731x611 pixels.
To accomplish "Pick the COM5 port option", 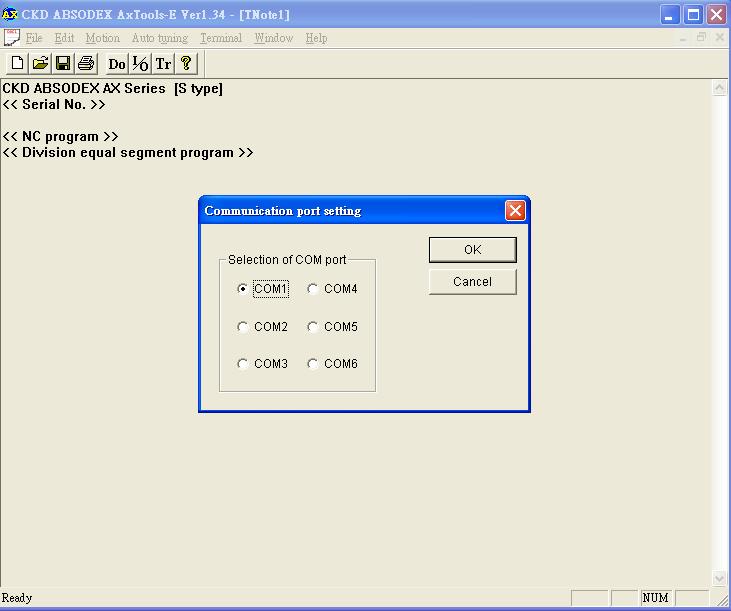I will 313,327.
